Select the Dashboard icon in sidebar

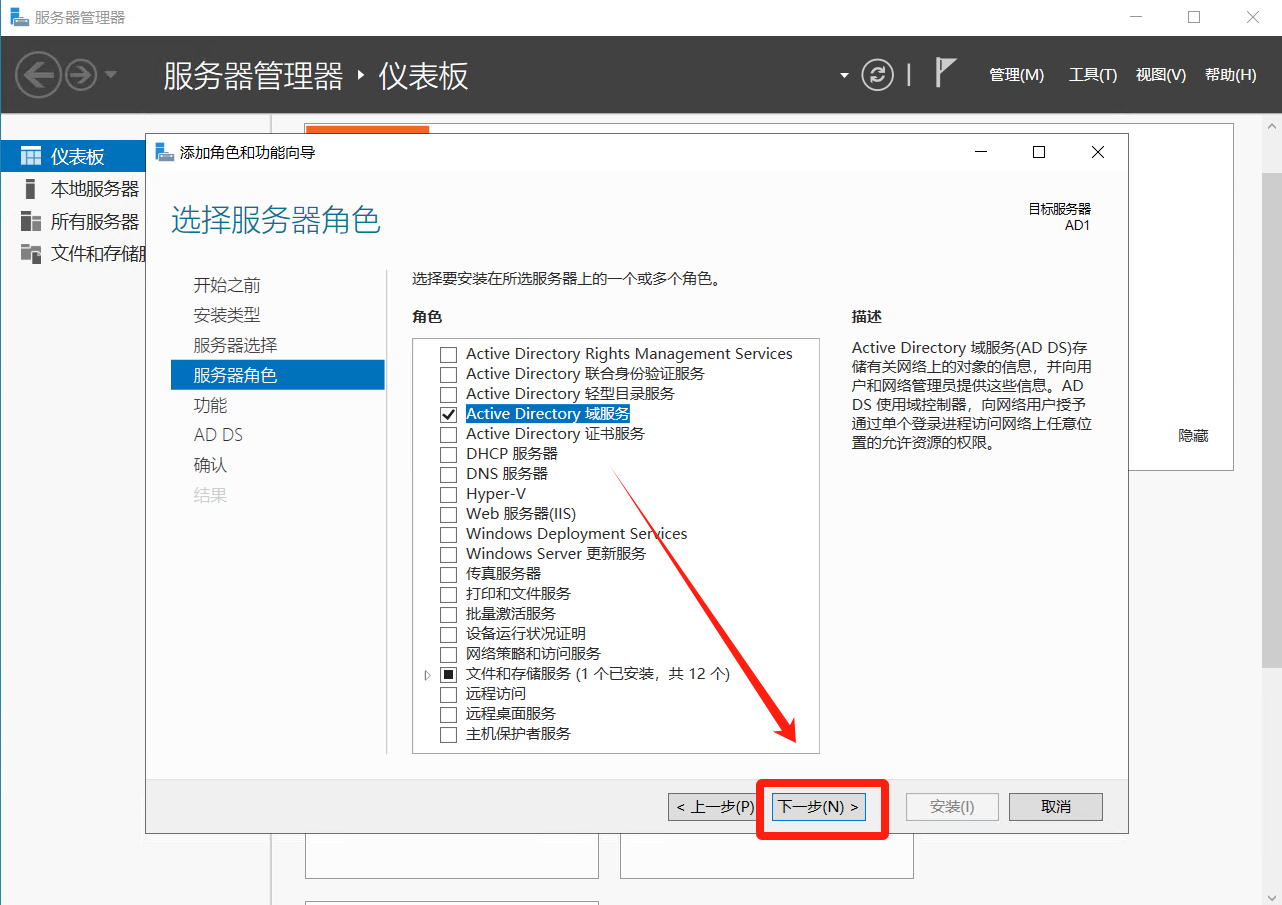point(31,157)
